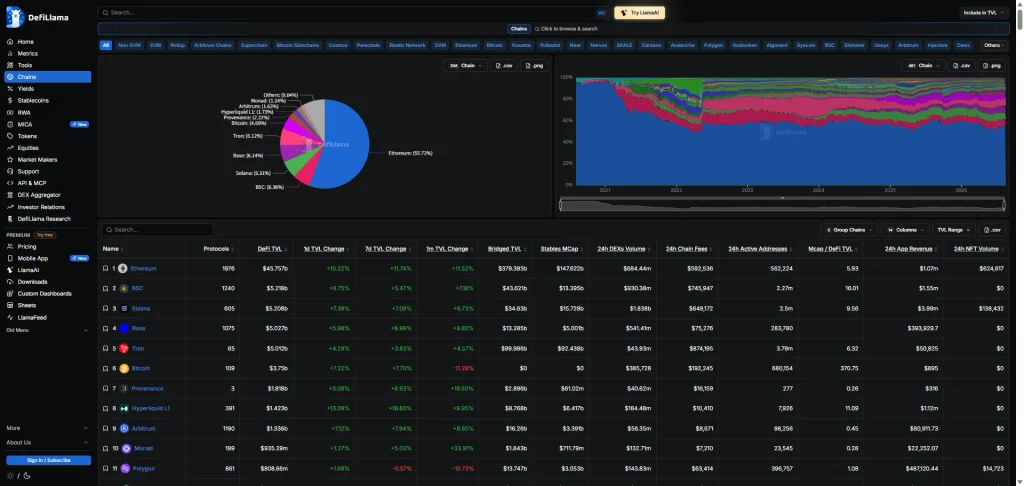Select the Rollup category tab

point(178,46)
